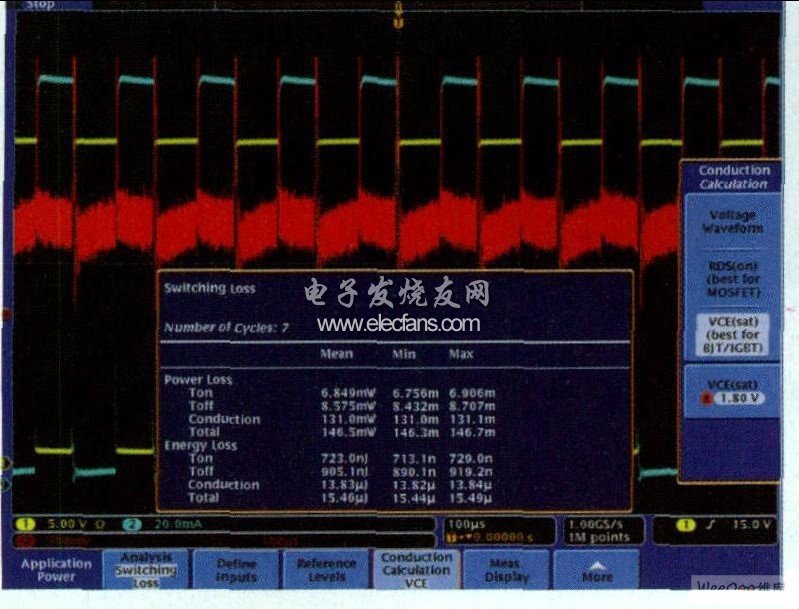Open the Analysis Switching Loss menu
799x609 pixels.
click(x=146, y=570)
